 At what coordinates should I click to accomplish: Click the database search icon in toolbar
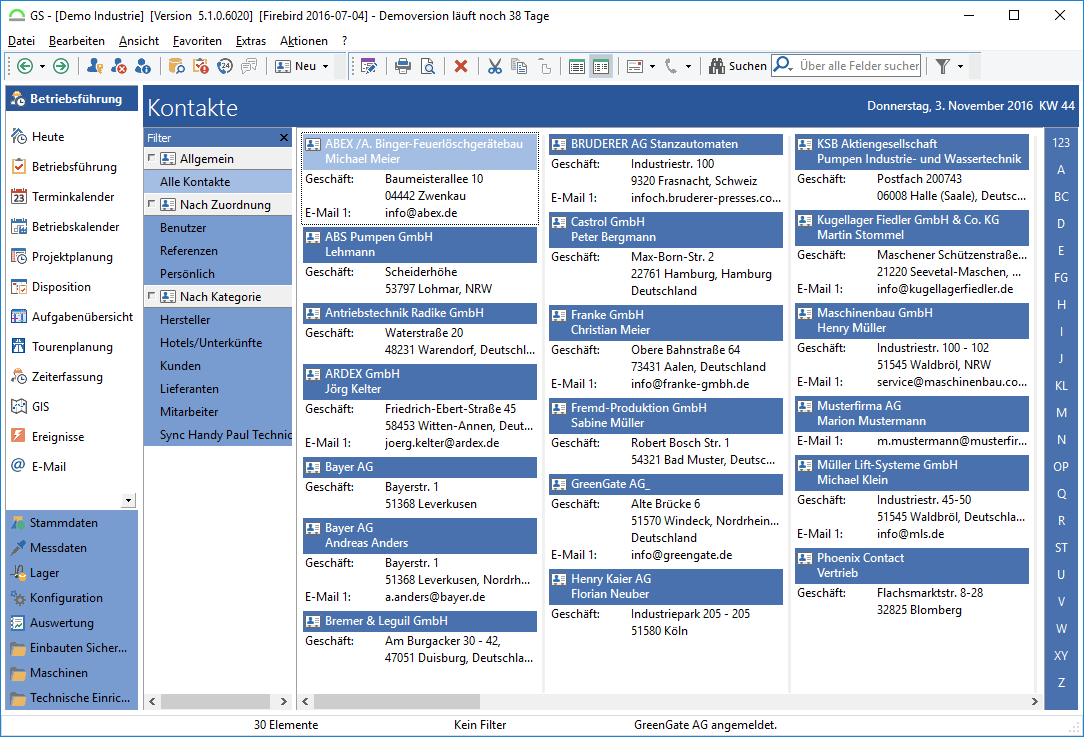pyautogui.click(x=177, y=66)
